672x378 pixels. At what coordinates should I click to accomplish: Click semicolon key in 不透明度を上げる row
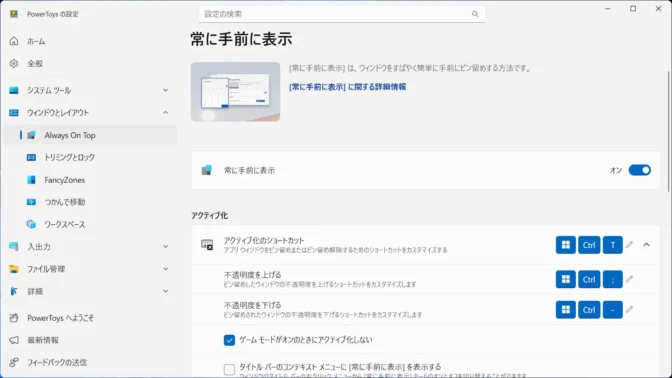pos(612,279)
